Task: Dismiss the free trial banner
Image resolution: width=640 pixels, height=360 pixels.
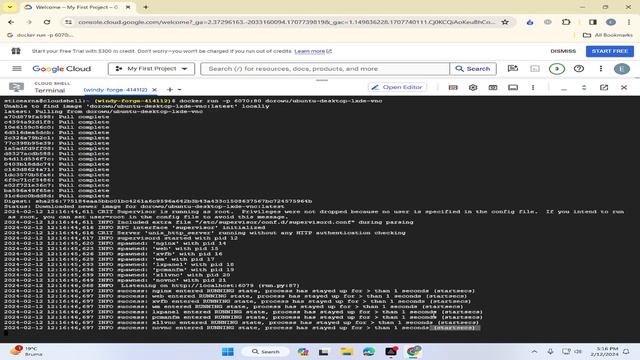Action: (x=563, y=51)
